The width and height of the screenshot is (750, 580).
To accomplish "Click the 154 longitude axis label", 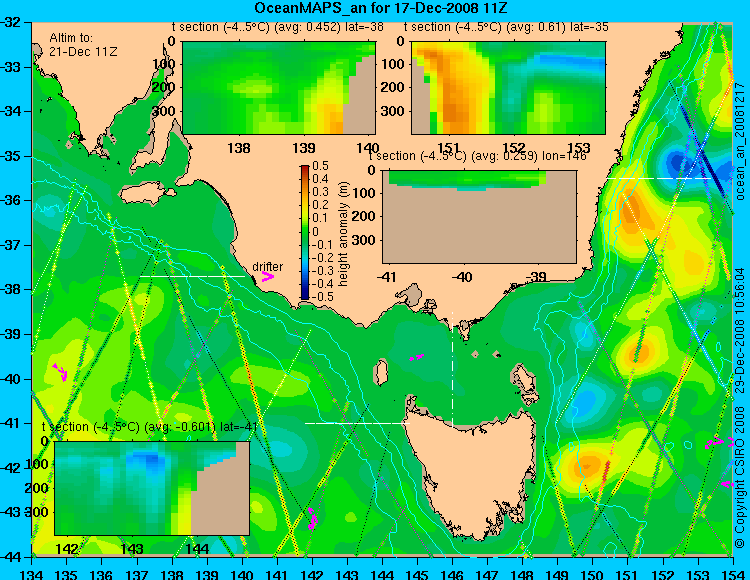I will point(733,574).
